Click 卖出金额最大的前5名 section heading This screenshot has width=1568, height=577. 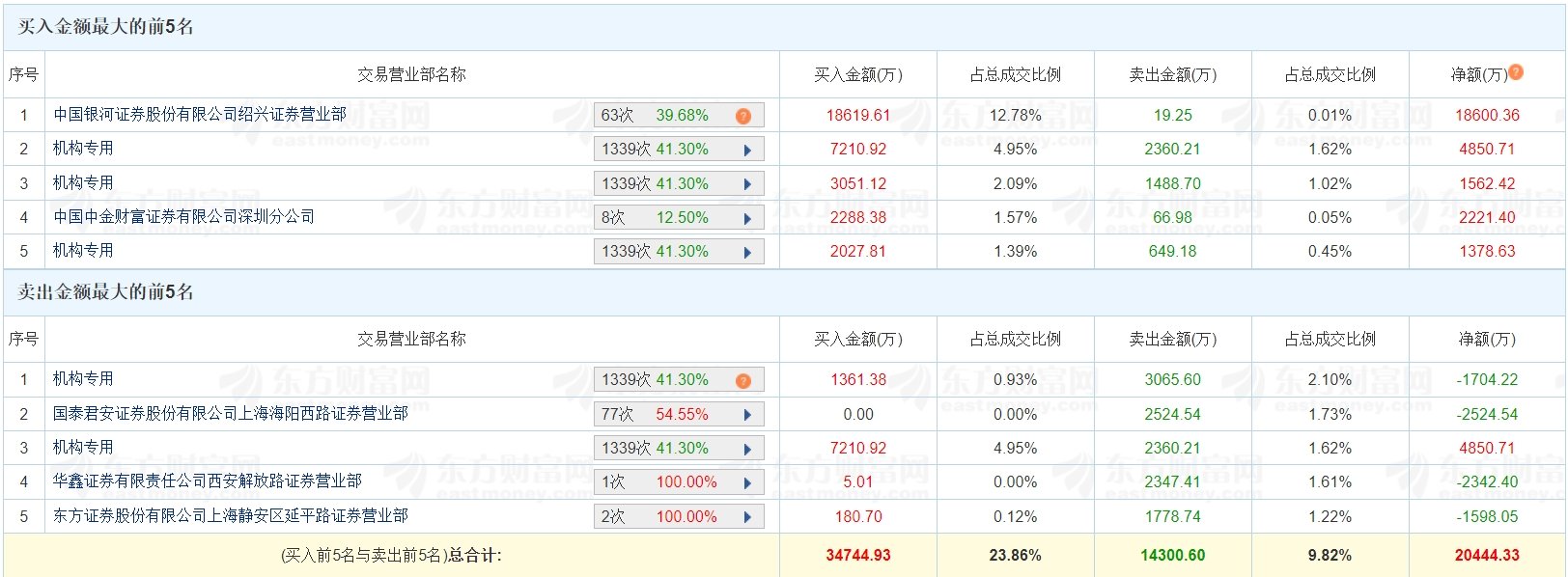[x=106, y=291]
